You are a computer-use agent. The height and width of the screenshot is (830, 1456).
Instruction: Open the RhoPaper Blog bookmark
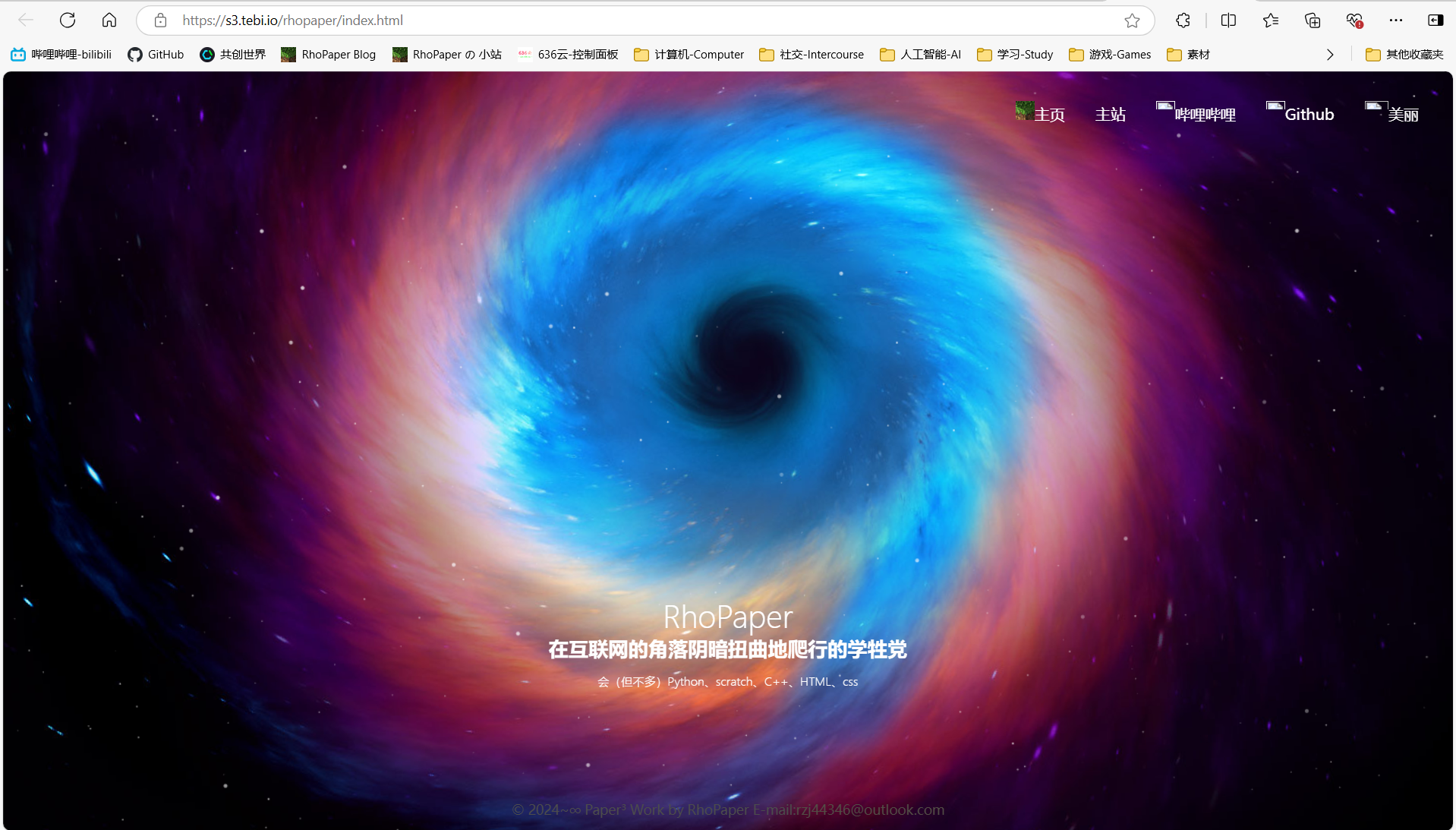[329, 55]
